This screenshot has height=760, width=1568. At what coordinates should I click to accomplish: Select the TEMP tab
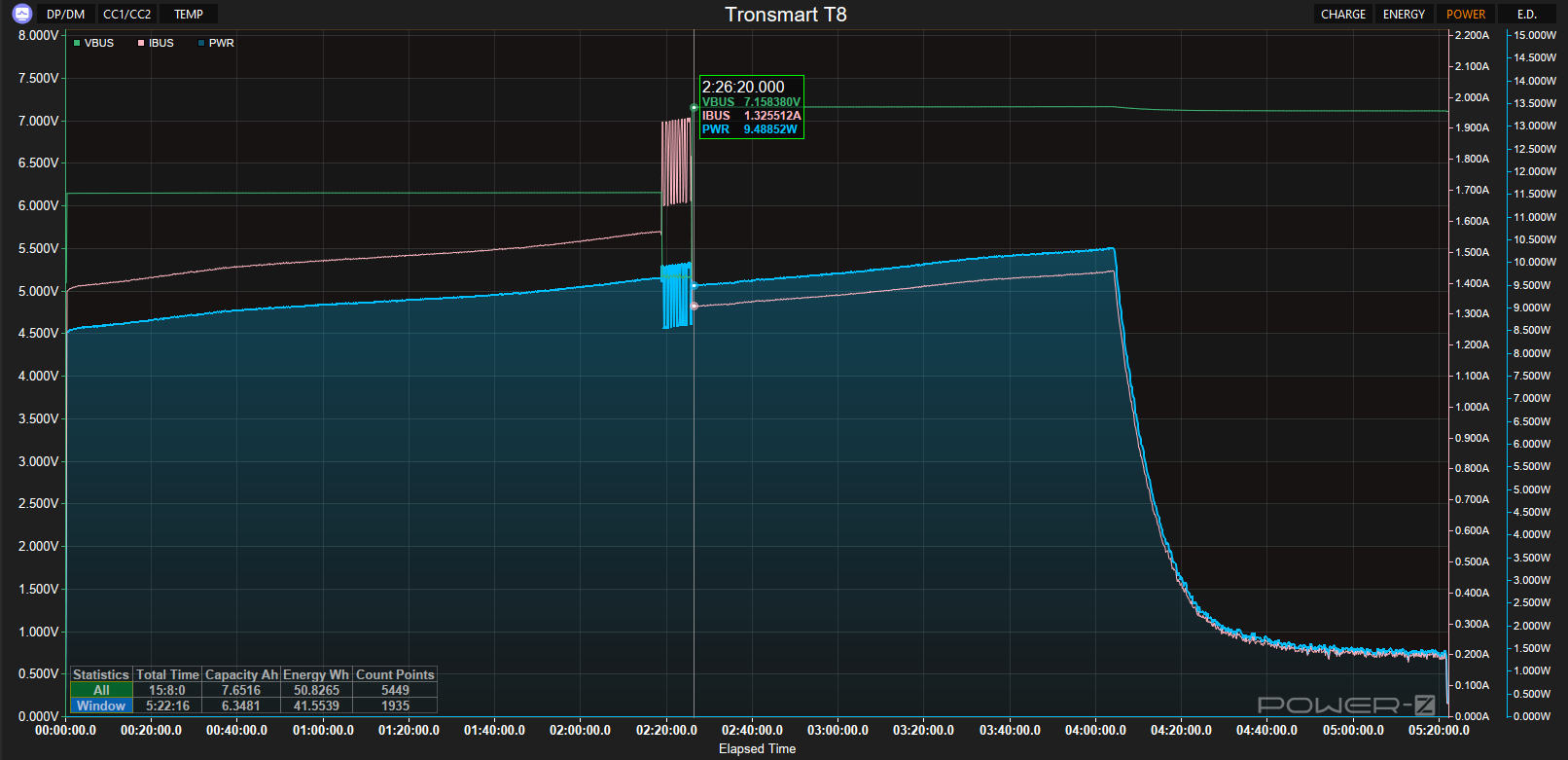coord(189,15)
